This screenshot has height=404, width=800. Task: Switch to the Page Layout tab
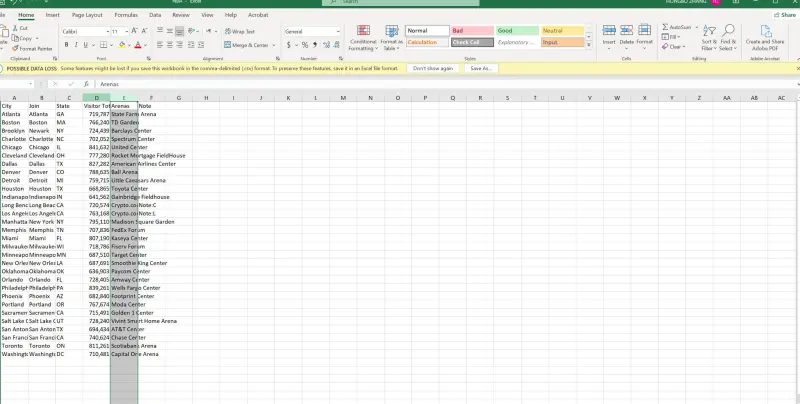(x=87, y=15)
